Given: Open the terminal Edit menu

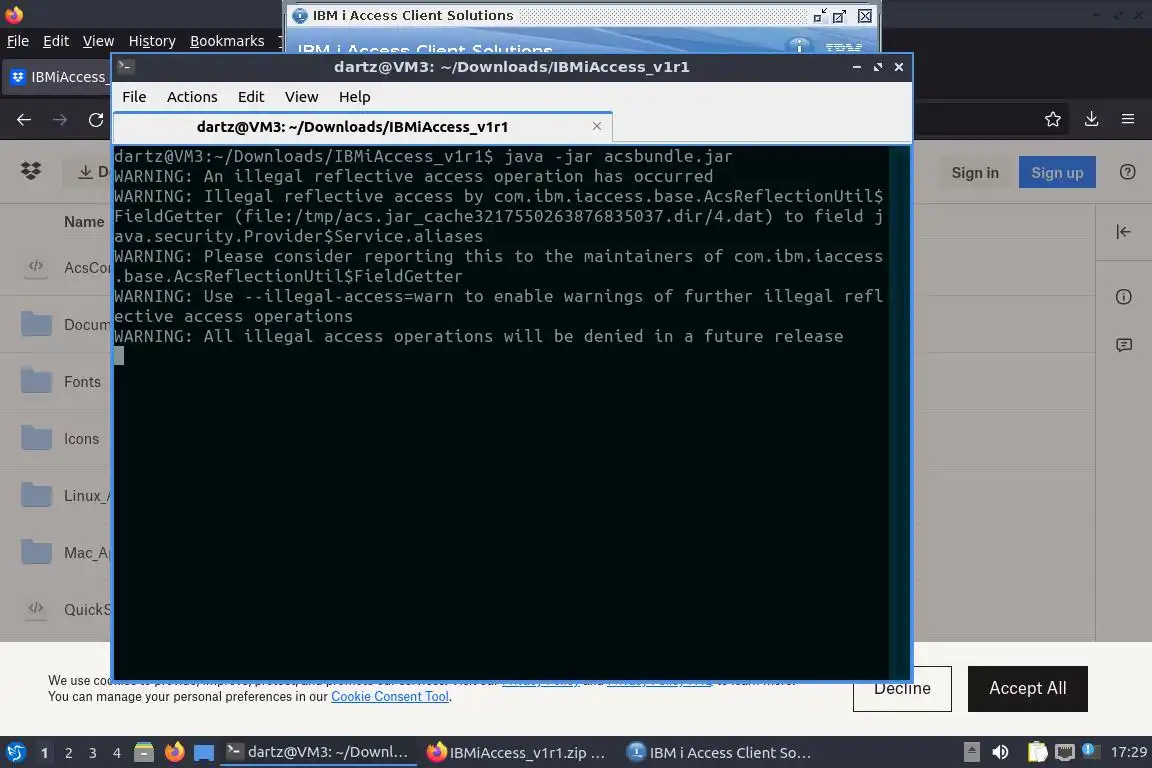Looking at the screenshot, I should pyautogui.click(x=251, y=97).
